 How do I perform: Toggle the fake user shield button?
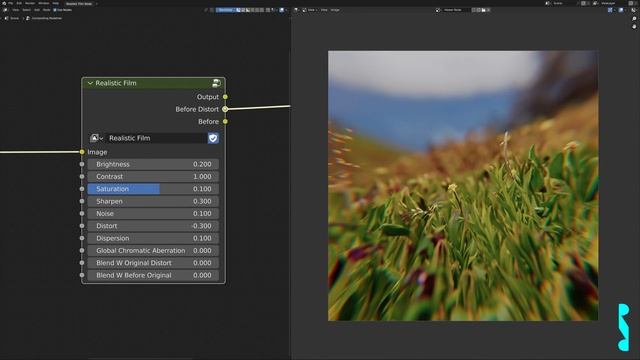click(213, 138)
